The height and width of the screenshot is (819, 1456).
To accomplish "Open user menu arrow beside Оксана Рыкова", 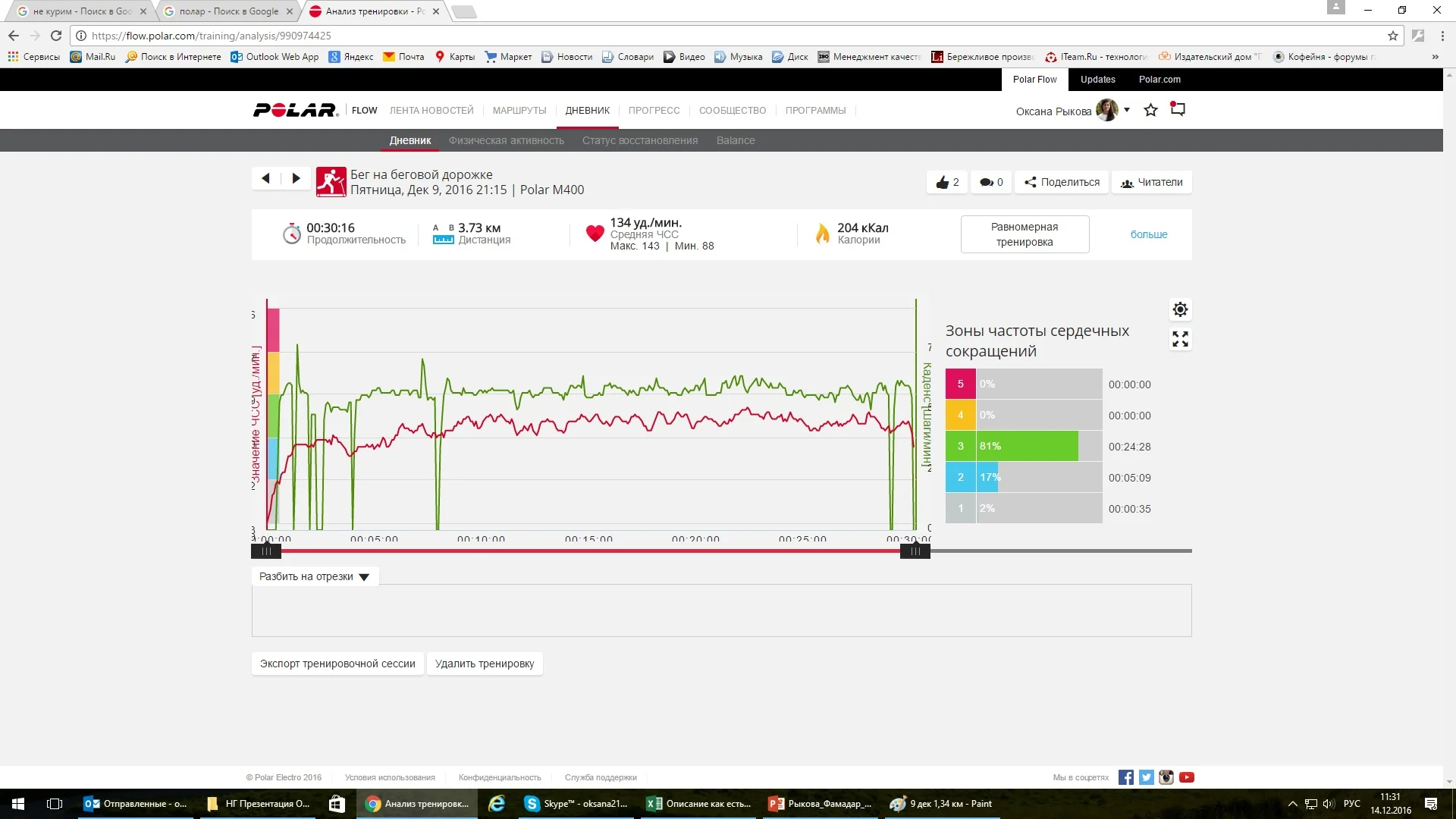I will tap(1127, 110).
